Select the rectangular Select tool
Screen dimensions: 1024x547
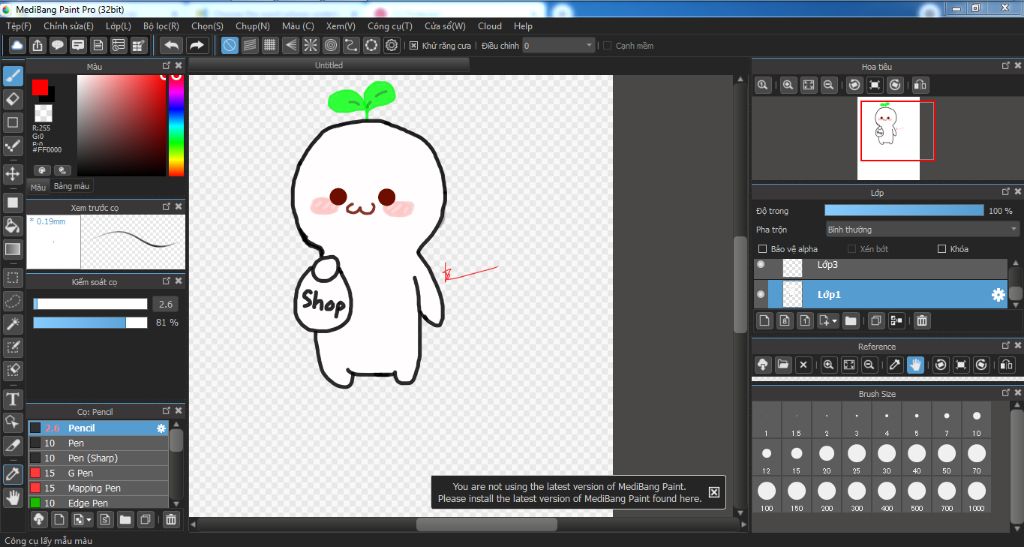pos(12,277)
